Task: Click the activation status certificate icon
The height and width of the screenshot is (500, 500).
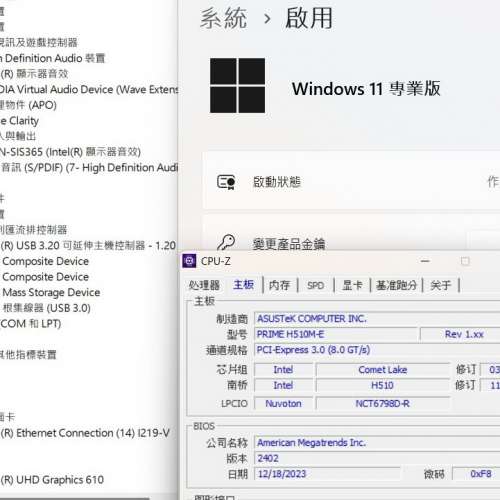Action: [x=226, y=182]
